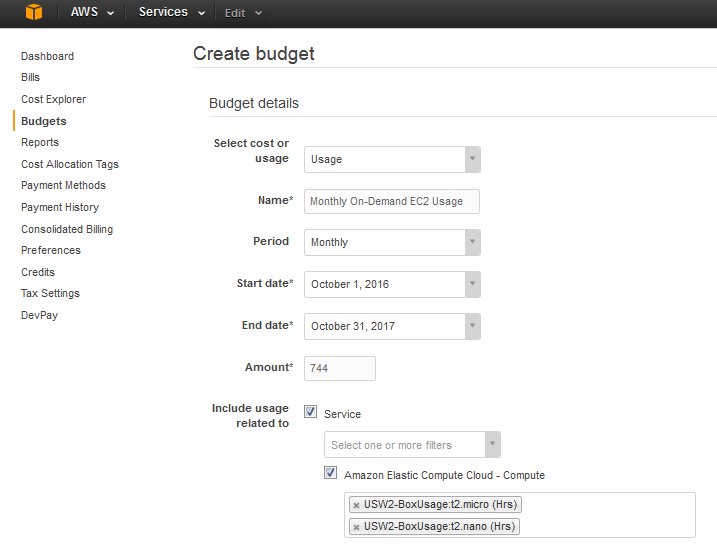Image resolution: width=717 pixels, height=553 pixels.
Task: Open the Services menu
Action: click(171, 12)
